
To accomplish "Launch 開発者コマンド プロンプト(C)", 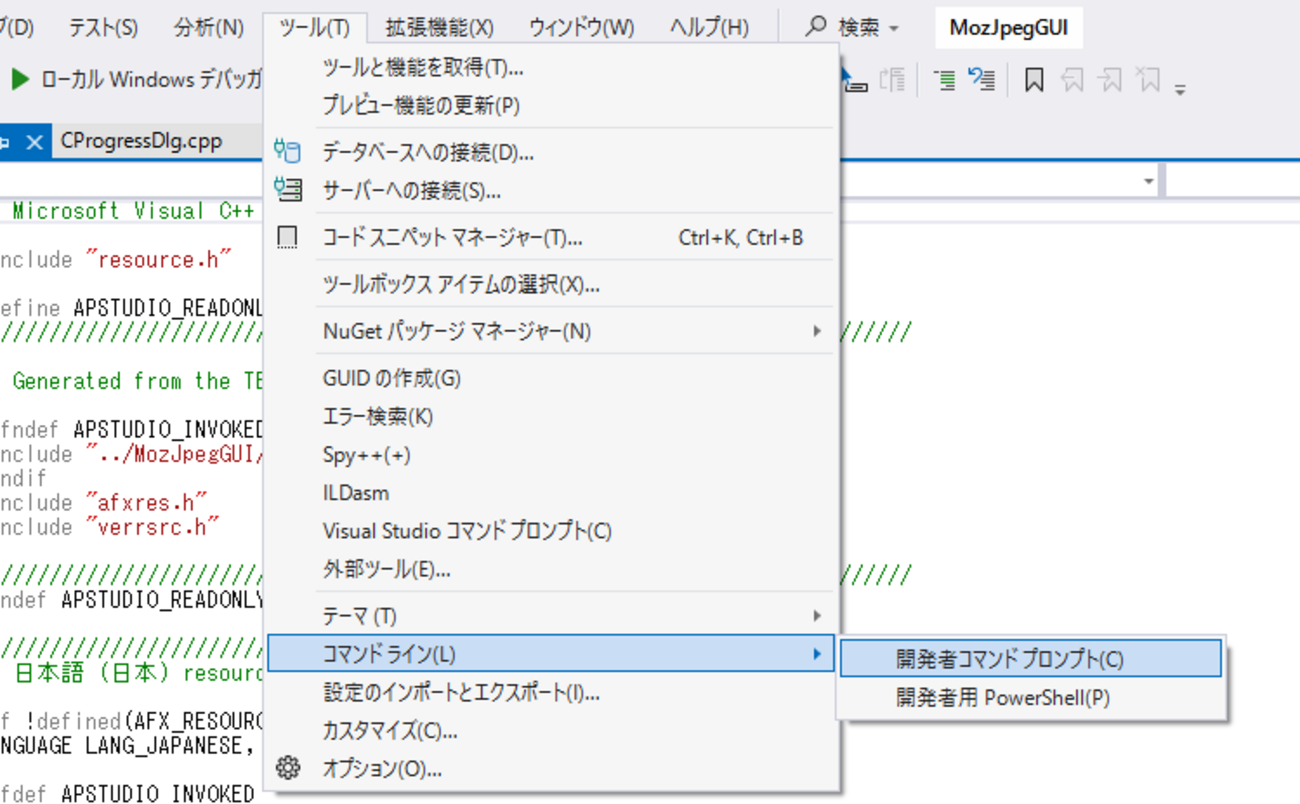I will pos(1031,659).
